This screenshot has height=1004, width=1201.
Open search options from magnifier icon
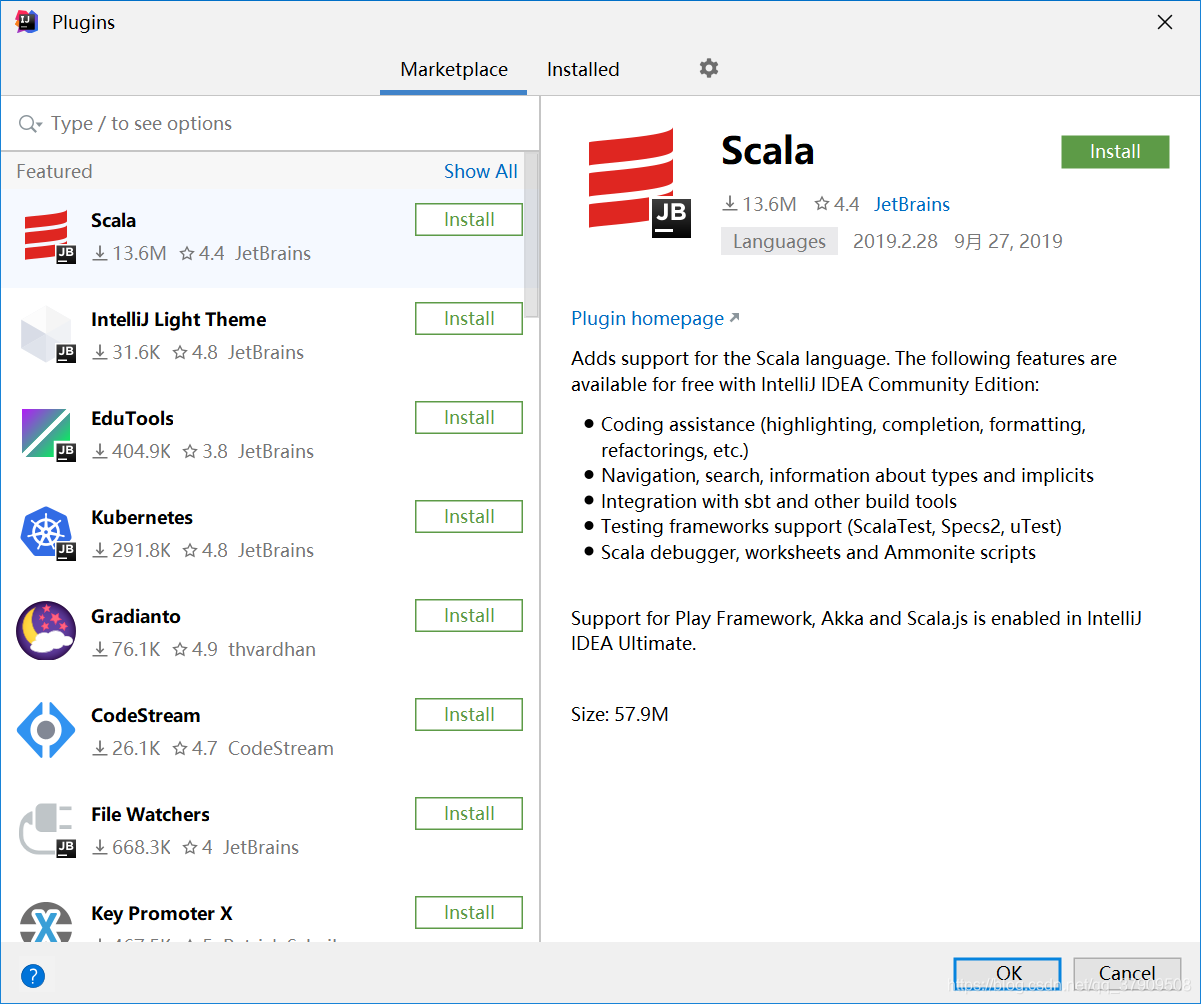tap(30, 124)
